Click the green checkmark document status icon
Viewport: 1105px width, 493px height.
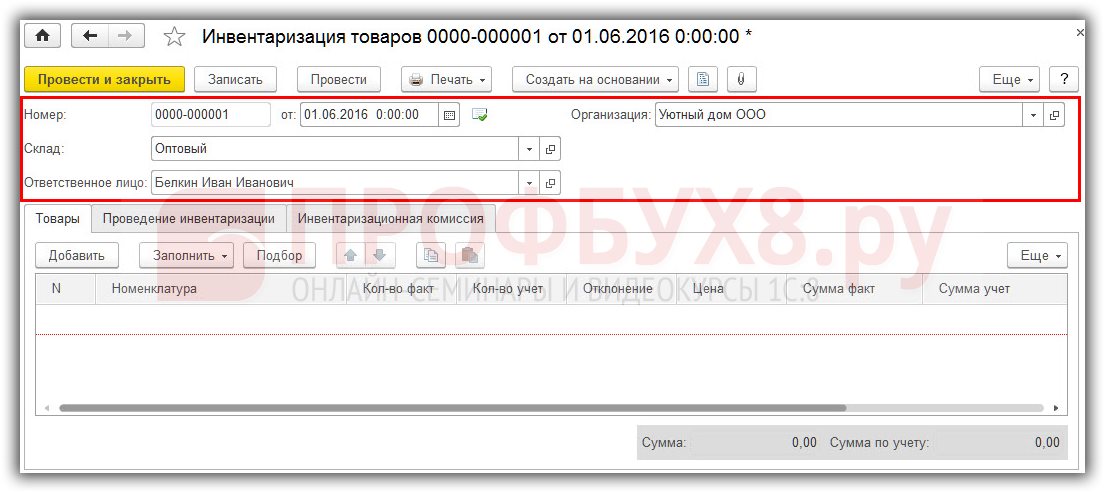coord(479,115)
